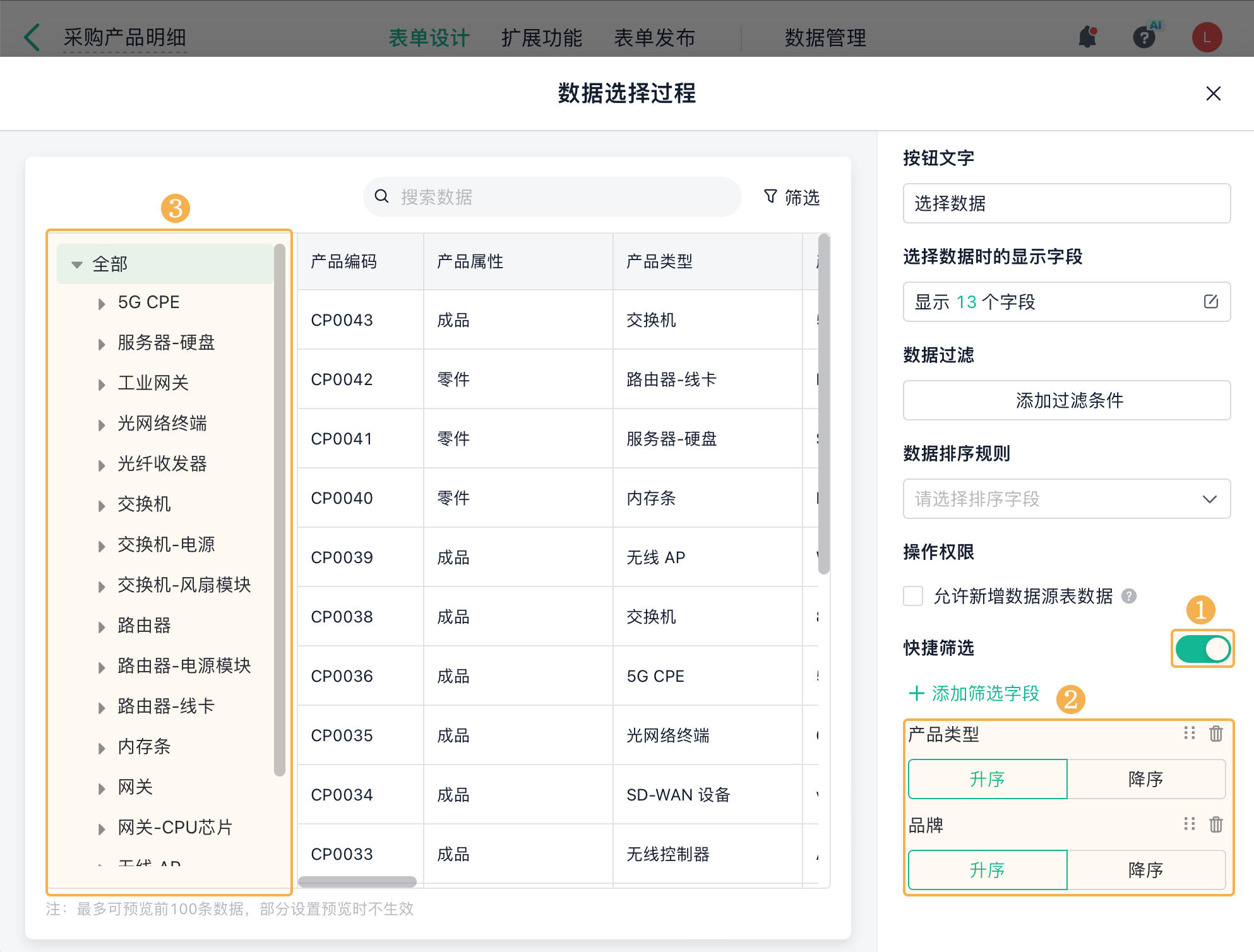Expand the 工业网关 tree node
Screen dimensions: 1254x952
click(102, 384)
